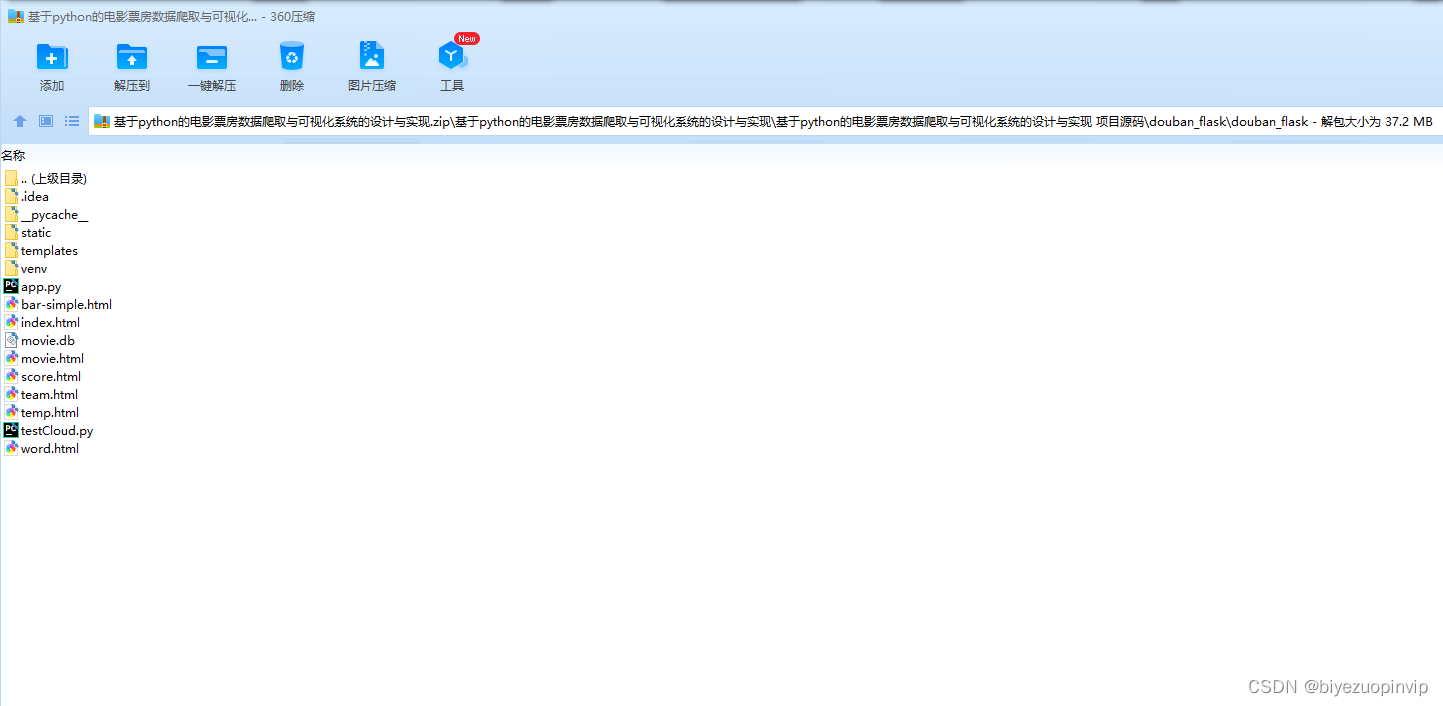
Task: Open the templates folder
Action: point(49,250)
